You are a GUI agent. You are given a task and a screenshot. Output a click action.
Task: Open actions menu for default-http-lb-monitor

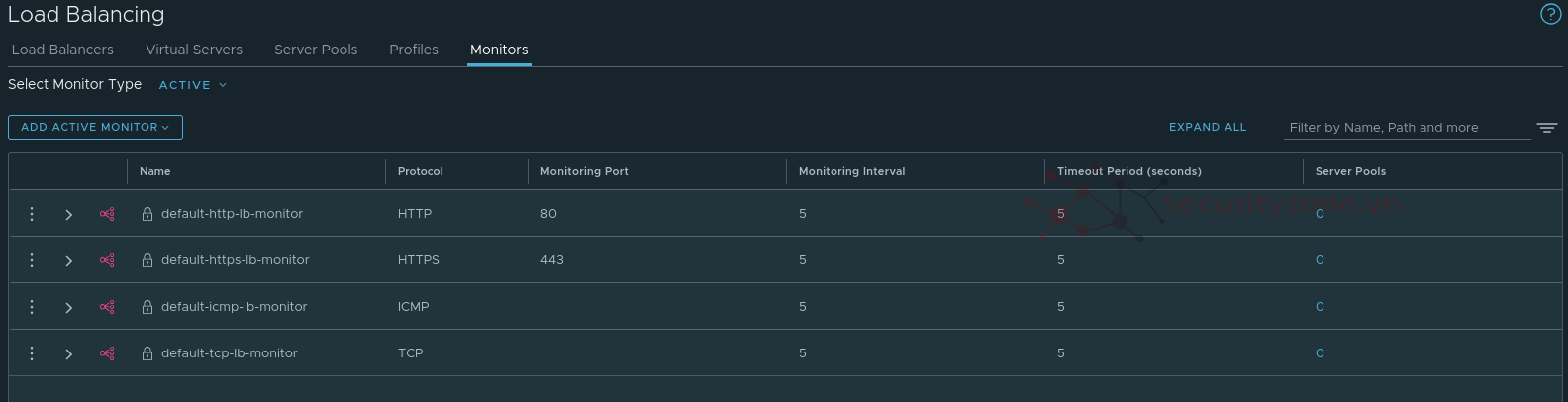tap(32, 214)
